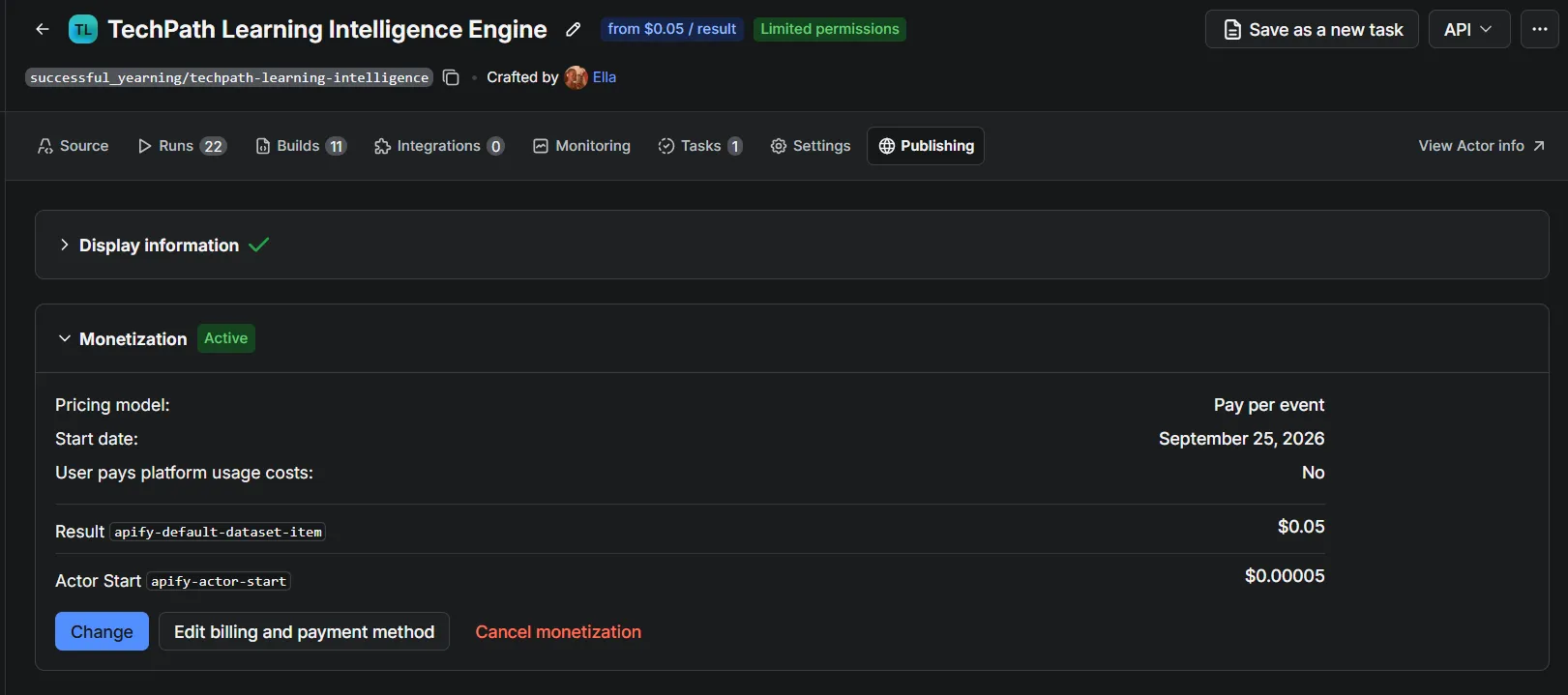The image size is (1568, 695).
Task: Click the $0.00005 actor start price
Action: click(x=1285, y=576)
